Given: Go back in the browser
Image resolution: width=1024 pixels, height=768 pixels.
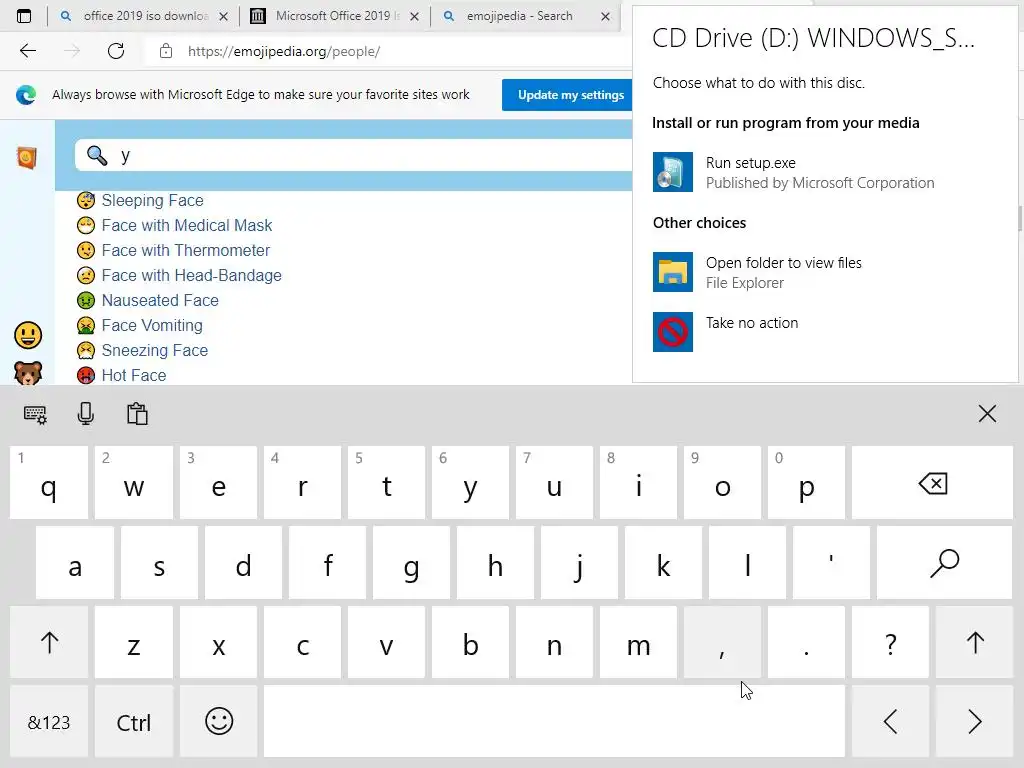Looking at the screenshot, I should coord(27,51).
